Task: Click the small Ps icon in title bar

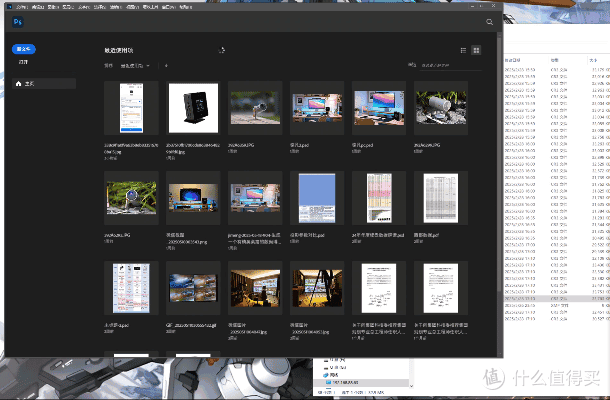Action: click(10, 7)
